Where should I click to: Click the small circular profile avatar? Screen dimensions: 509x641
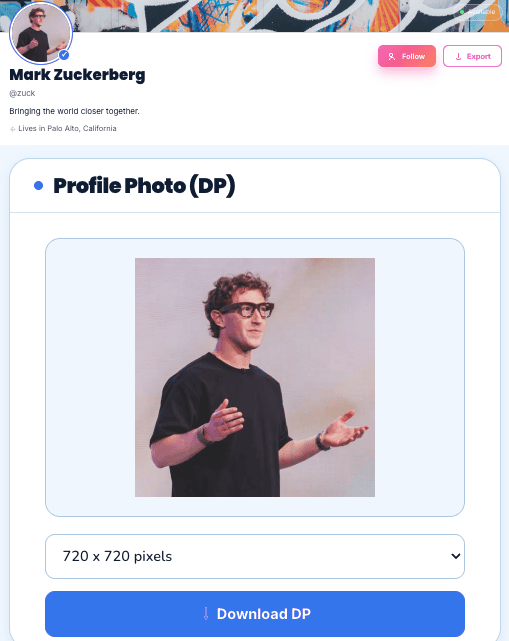[x=40, y=33]
